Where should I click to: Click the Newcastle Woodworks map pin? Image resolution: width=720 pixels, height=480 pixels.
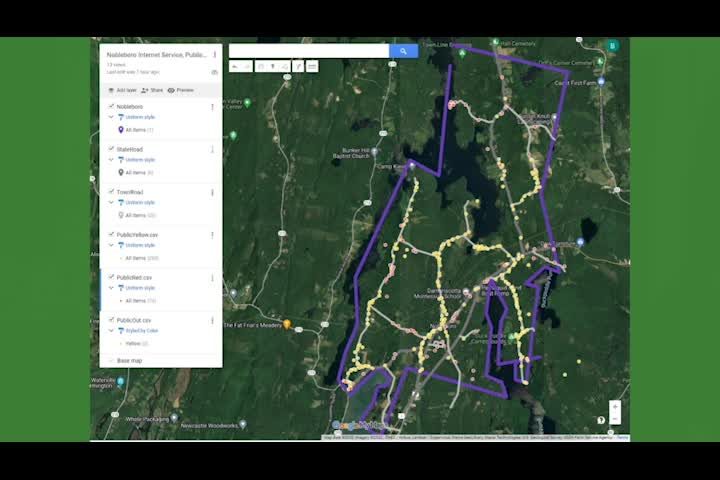click(243, 424)
